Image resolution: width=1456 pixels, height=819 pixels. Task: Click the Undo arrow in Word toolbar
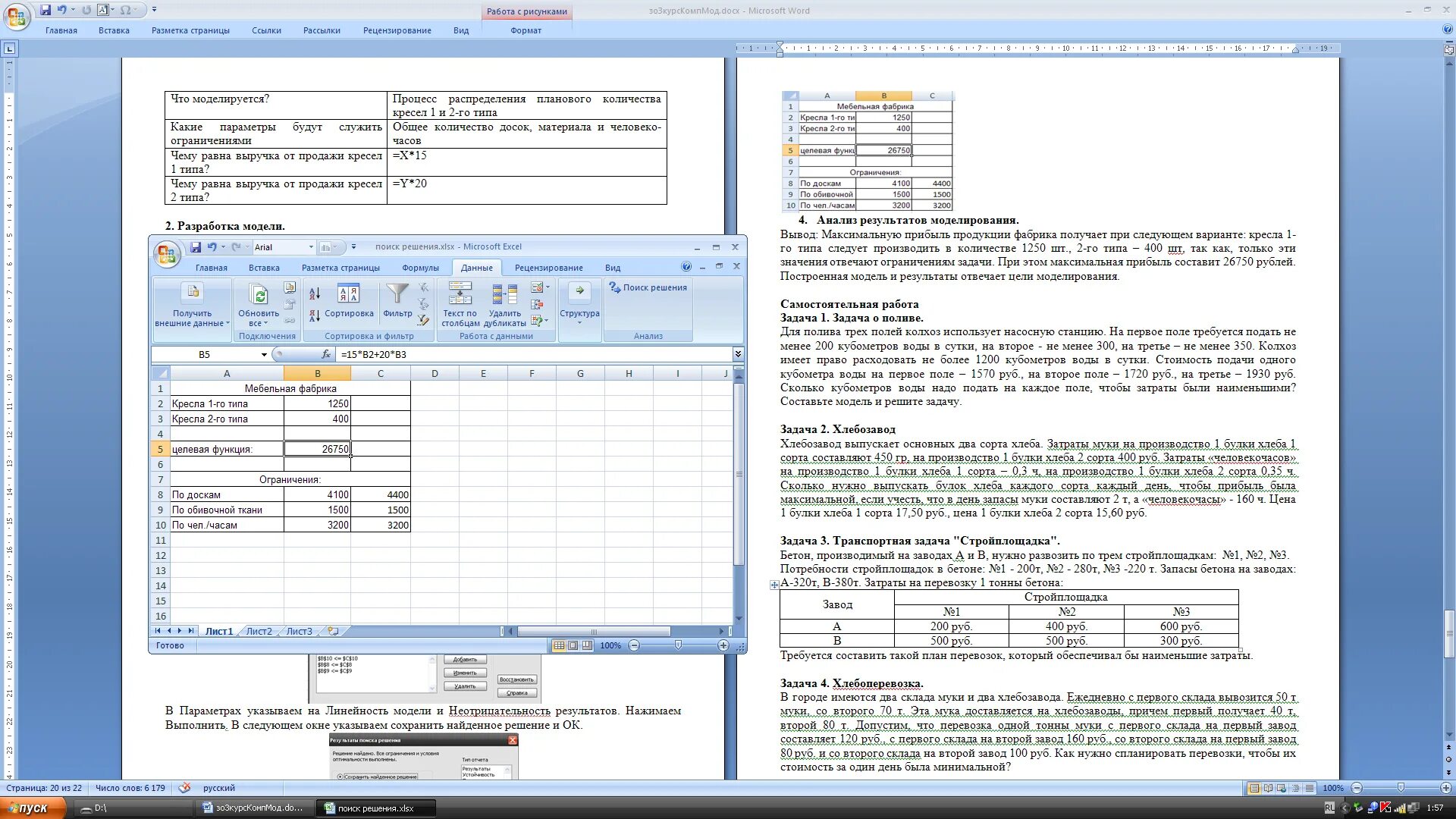tap(62, 10)
